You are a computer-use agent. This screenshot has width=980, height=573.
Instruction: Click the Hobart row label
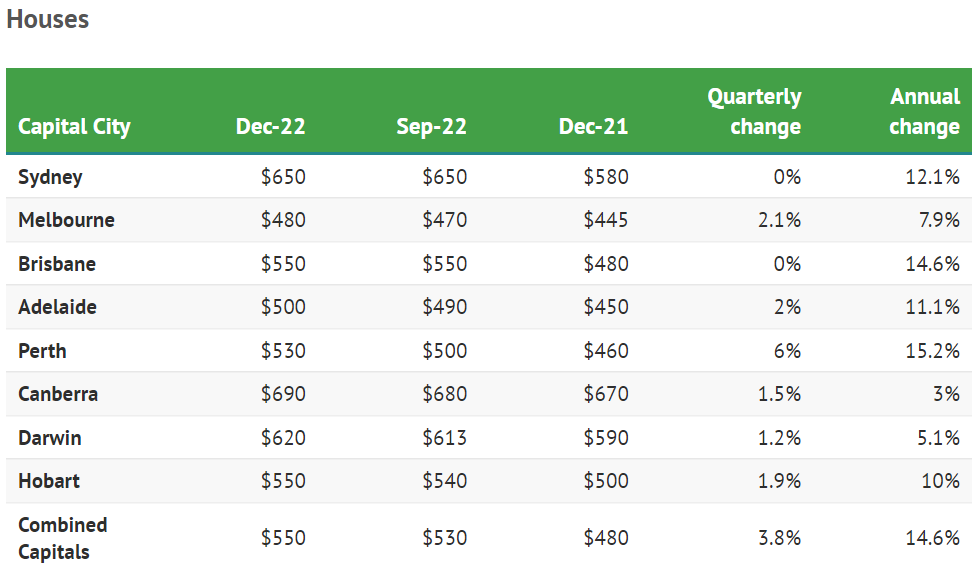pos(49,481)
